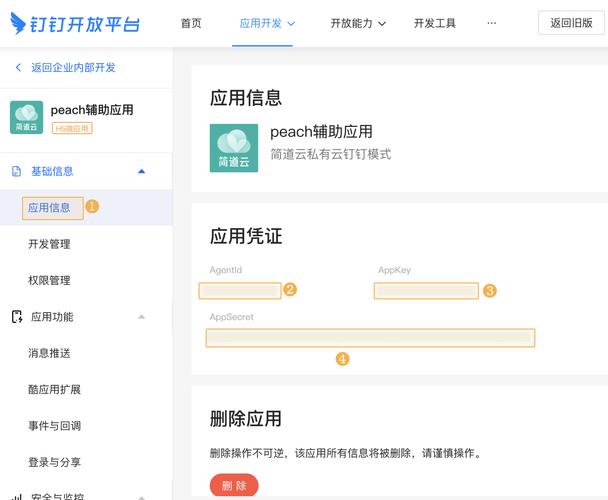Viewport: 608px width, 500px height.
Task: Click the 简道云 app icon under 应用信息
Action: click(x=234, y=148)
